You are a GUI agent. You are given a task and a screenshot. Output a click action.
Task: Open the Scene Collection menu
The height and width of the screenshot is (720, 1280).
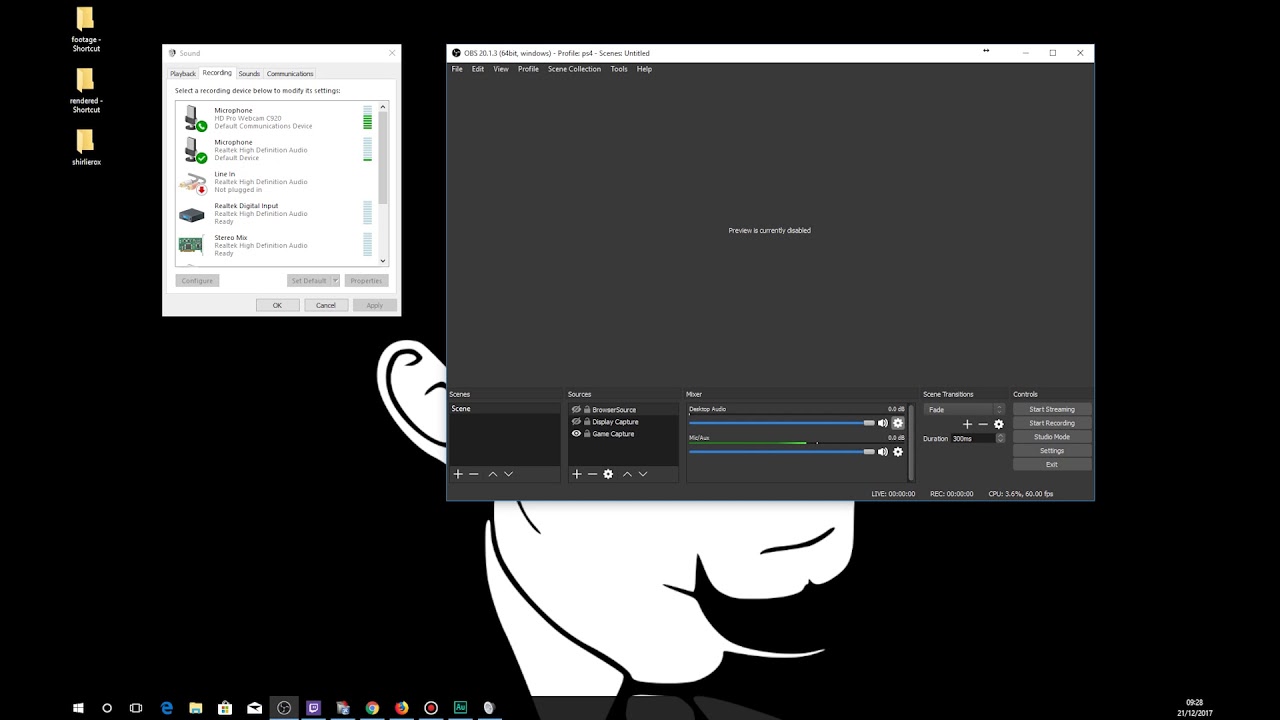coord(574,69)
